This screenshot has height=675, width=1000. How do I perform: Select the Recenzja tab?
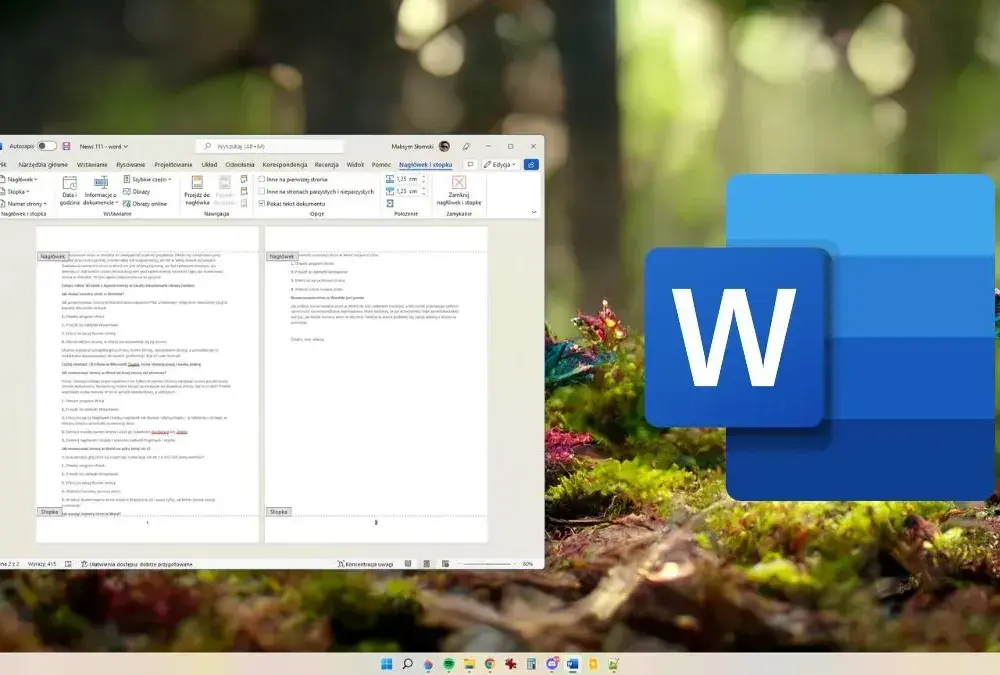[327, 165]
